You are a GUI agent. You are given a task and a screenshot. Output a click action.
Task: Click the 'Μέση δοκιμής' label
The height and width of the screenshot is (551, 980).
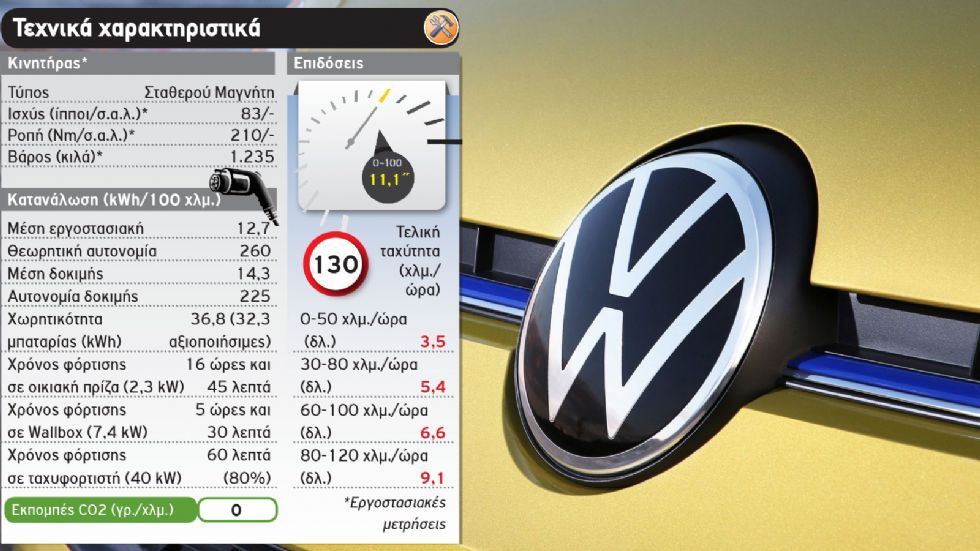pos(55,274)
